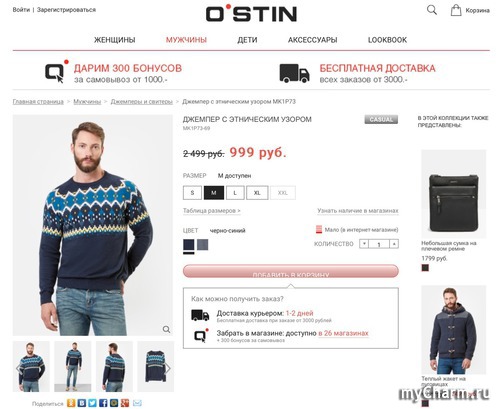Share via Facebook icon

(103, 403)
